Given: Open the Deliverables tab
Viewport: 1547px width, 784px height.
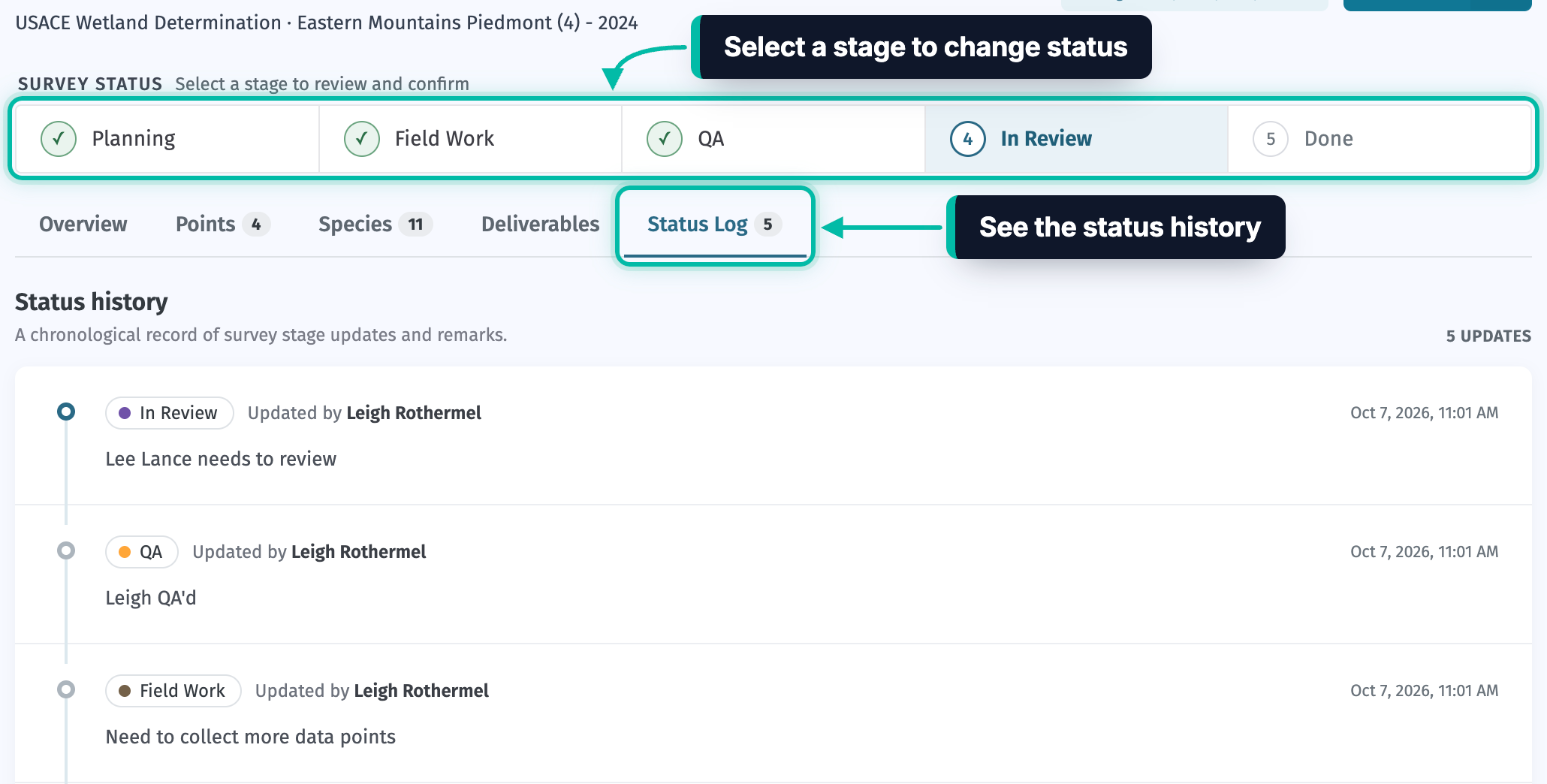Looking at the screenshot, I should click(540, 224).
